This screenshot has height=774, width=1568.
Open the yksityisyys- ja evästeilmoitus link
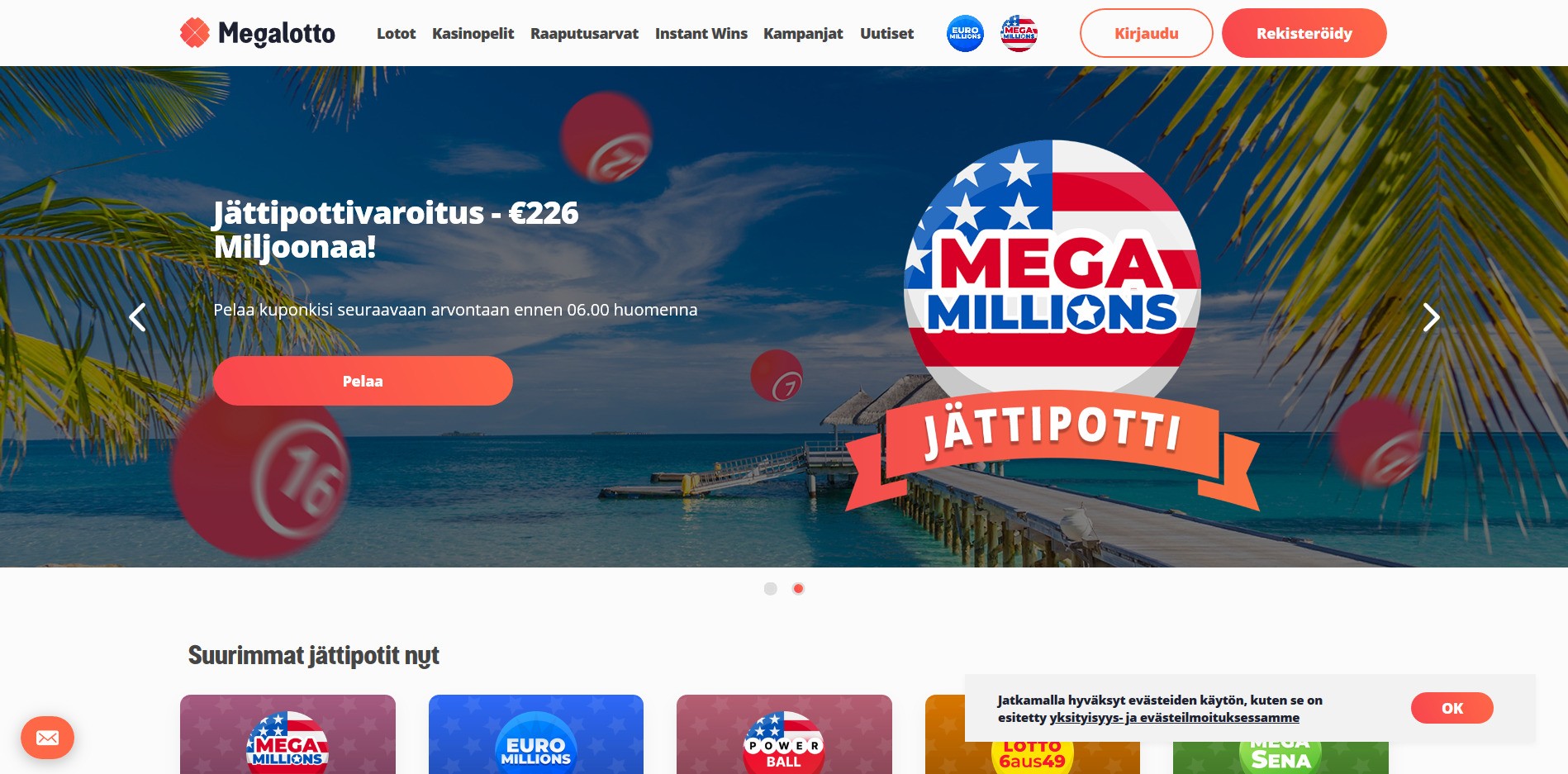pos(1174,718)
